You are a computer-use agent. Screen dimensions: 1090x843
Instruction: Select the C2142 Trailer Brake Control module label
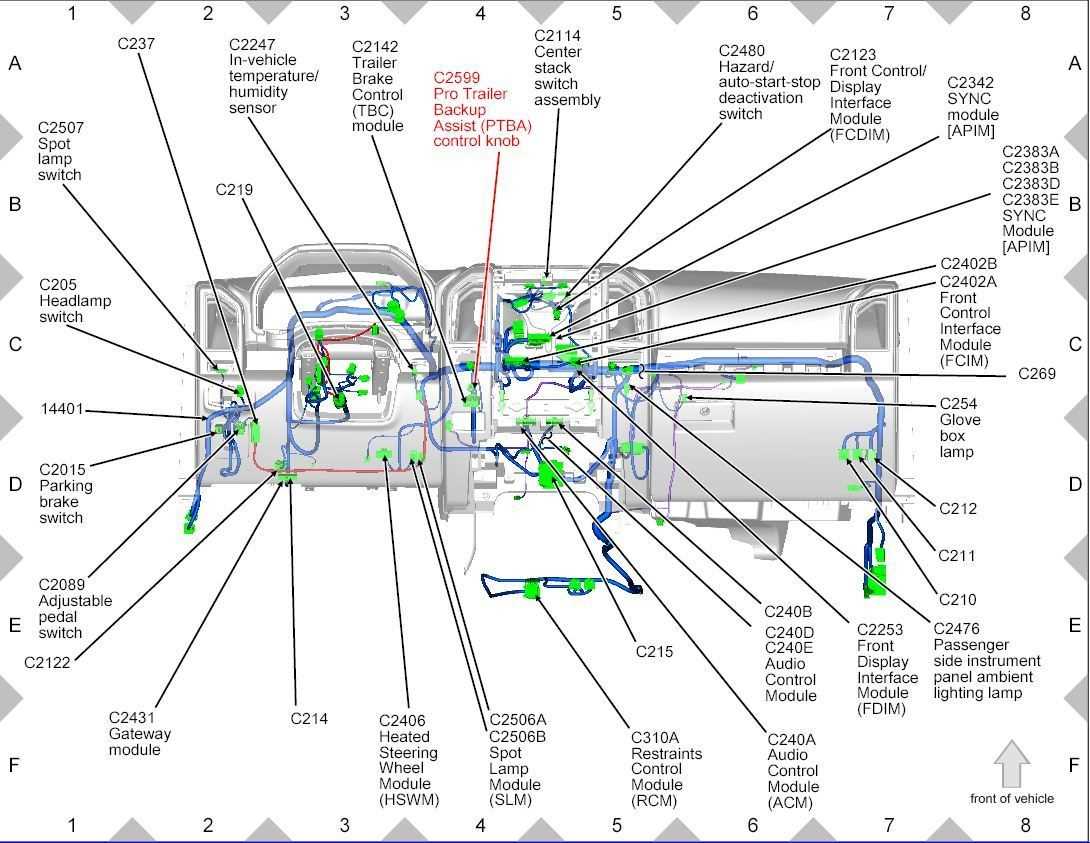pyautogui.click(x=377, y=86)
